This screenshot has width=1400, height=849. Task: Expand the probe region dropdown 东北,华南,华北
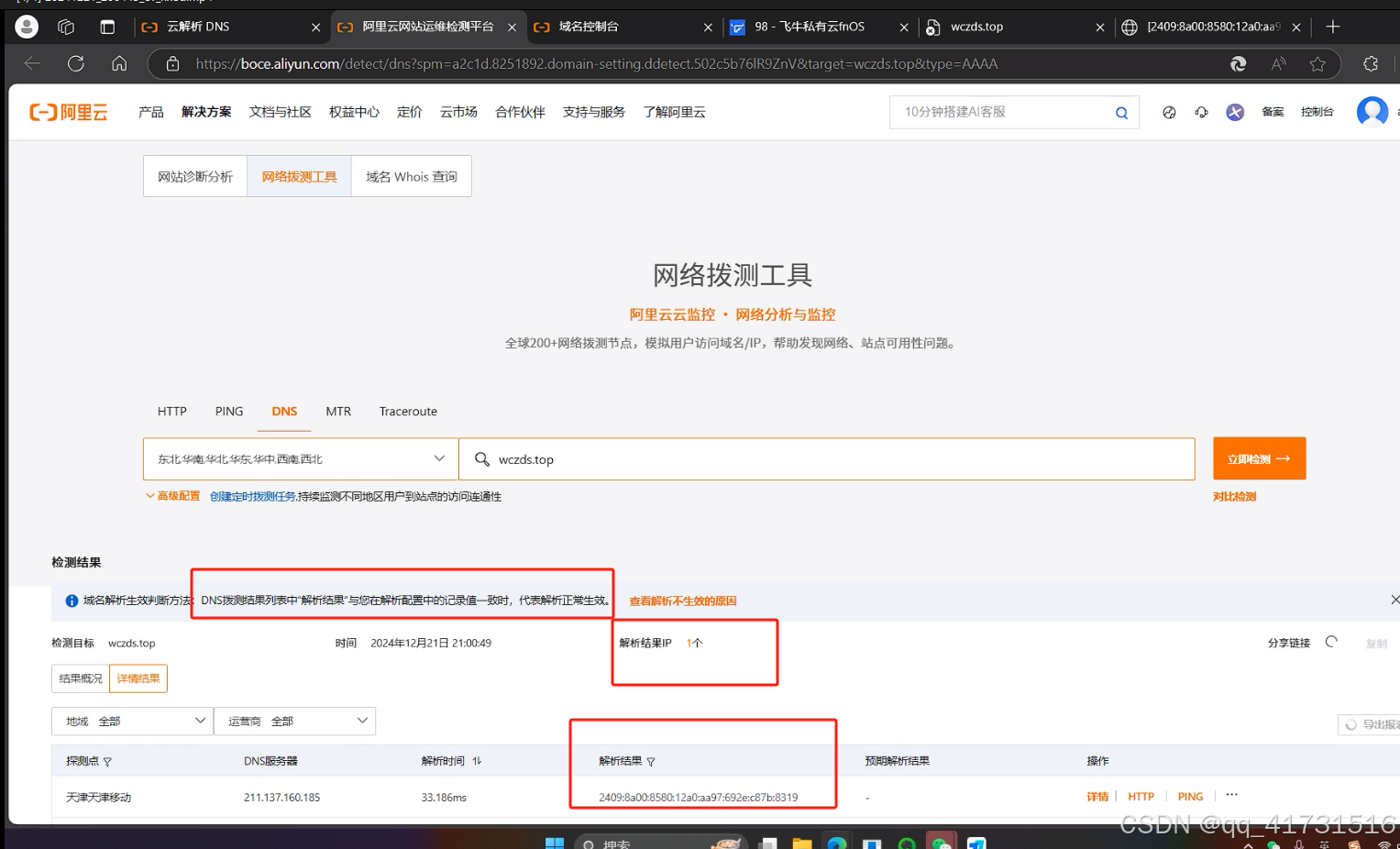301,458
